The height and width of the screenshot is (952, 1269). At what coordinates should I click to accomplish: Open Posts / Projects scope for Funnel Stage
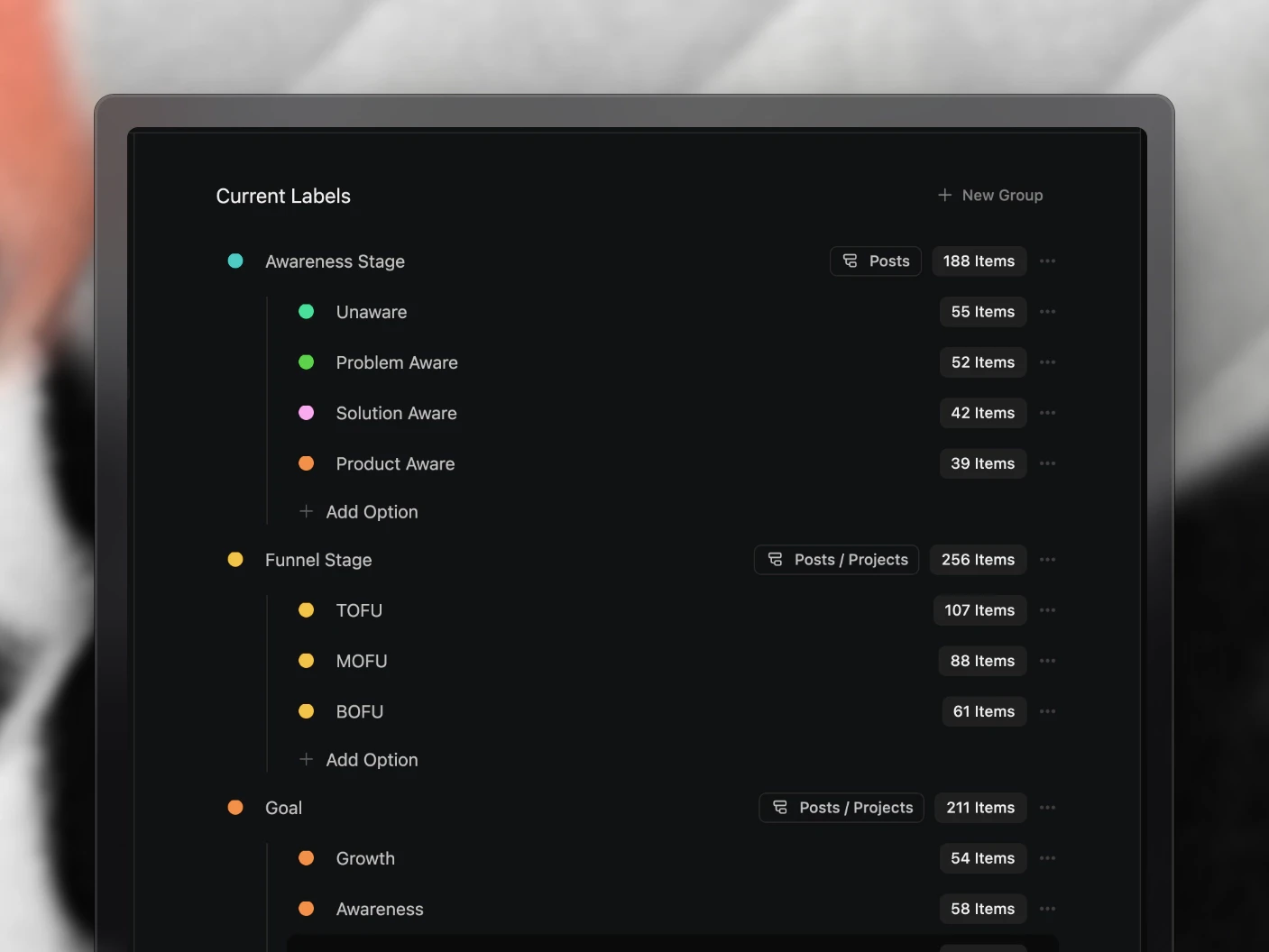coord(837,560)
